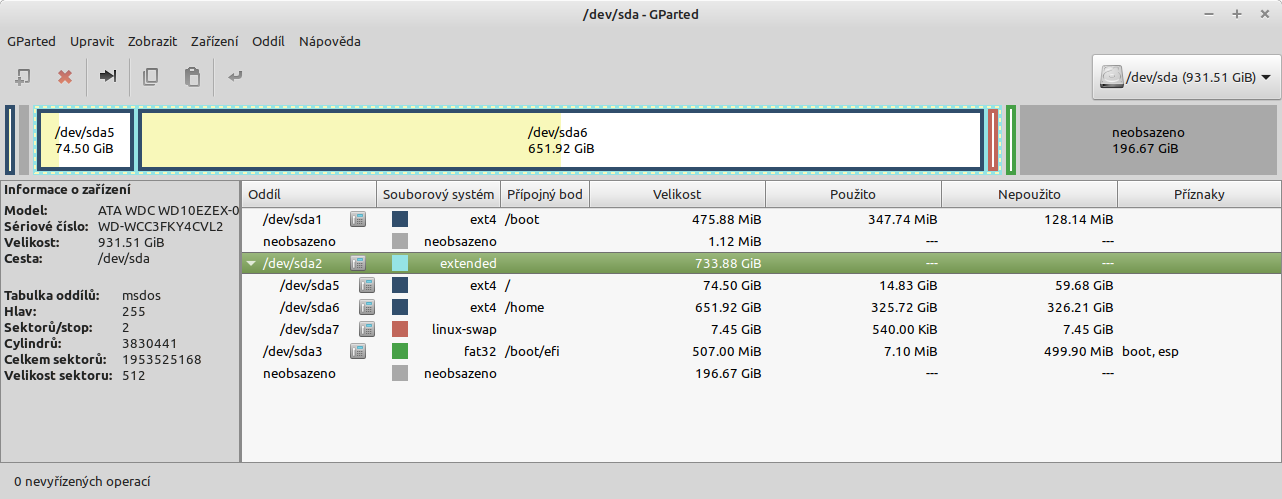Select the /dev/sda7 row in partition list

pyautogui.click(x=761, y=329)
